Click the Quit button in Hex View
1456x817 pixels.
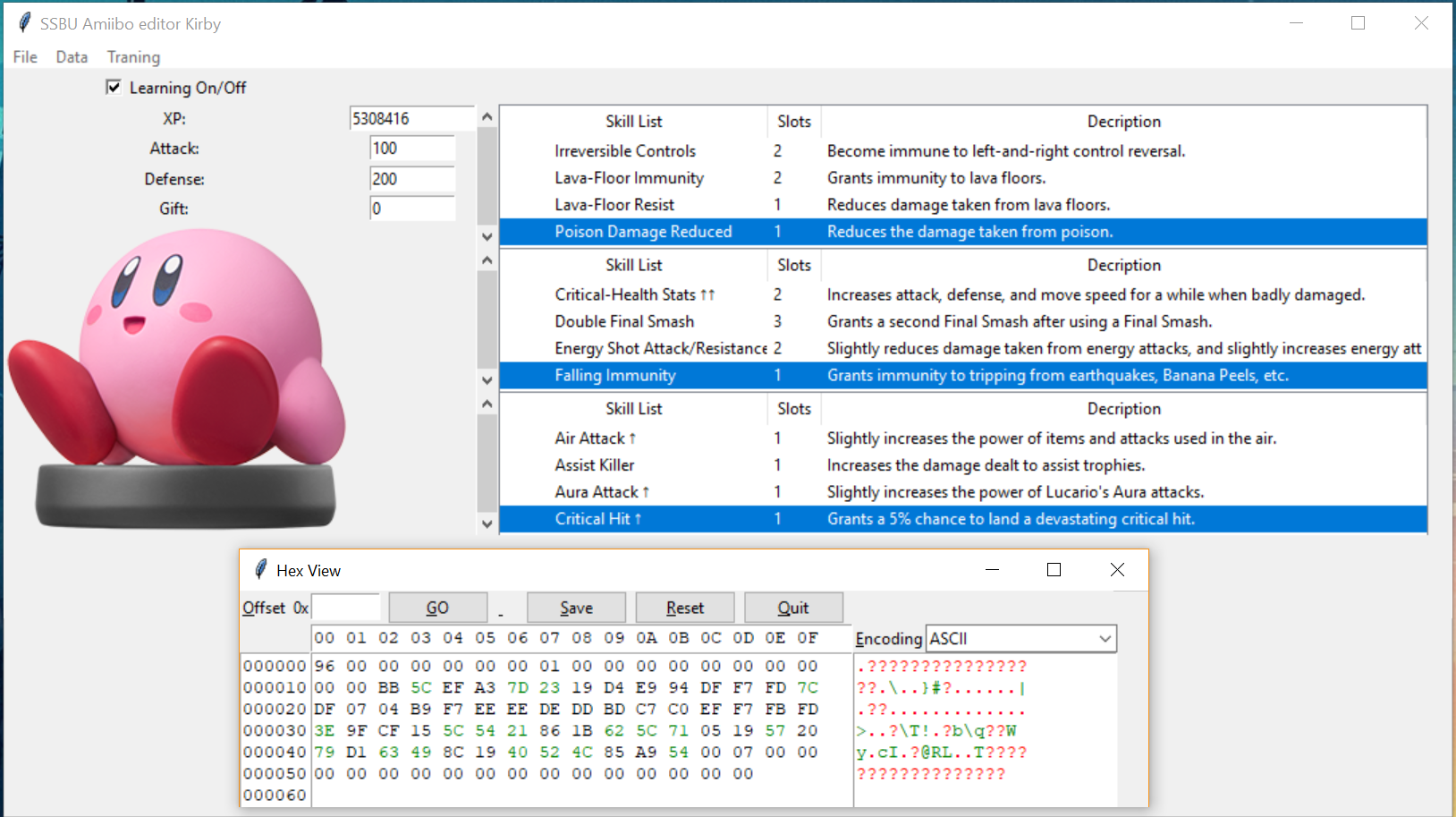click(793, 608)
